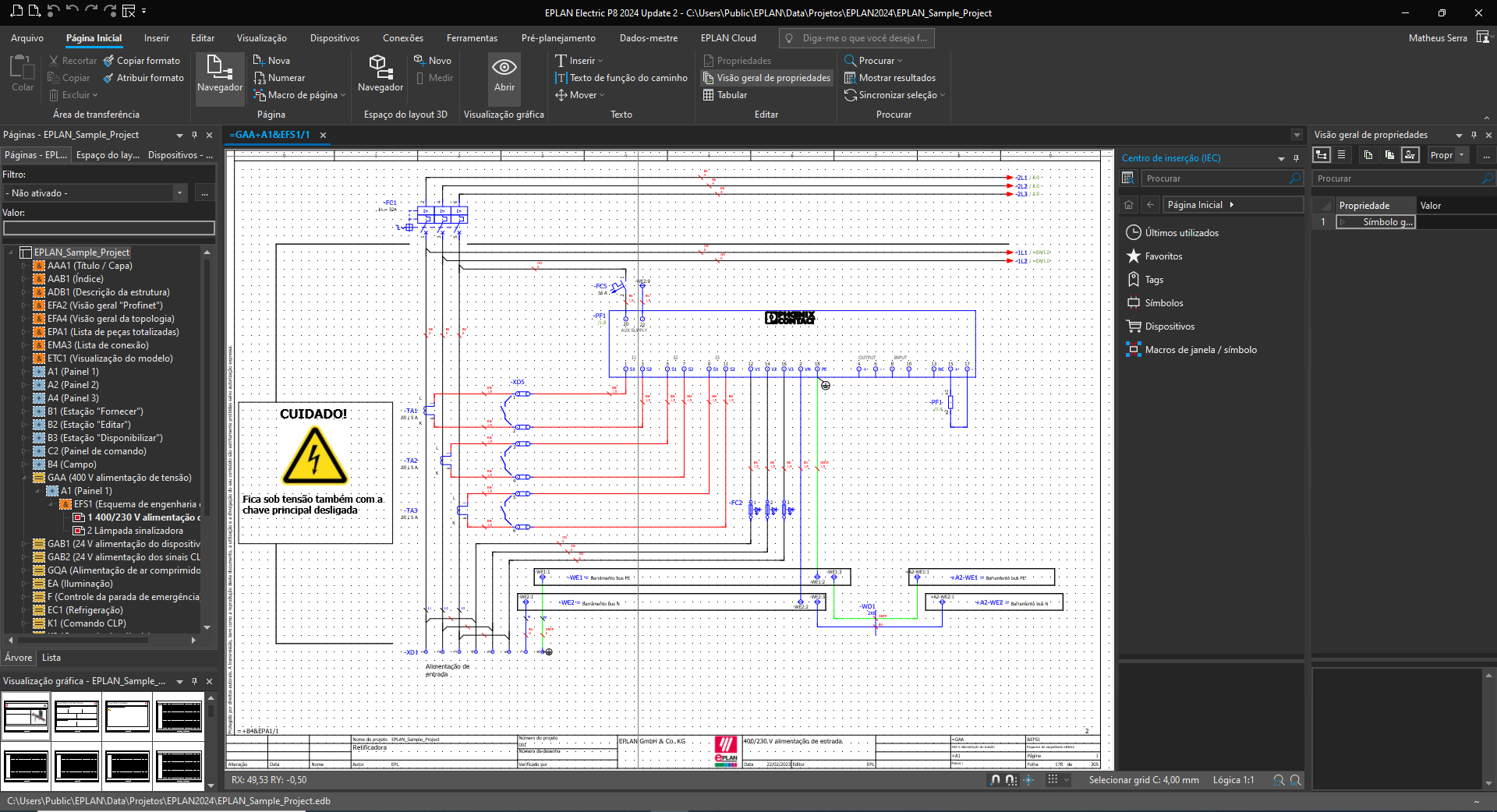This screenshot has height=812, width=1497.
Task: Switch to the Pré-planejamento ribbon tab
Action: (x=557, y=37)
